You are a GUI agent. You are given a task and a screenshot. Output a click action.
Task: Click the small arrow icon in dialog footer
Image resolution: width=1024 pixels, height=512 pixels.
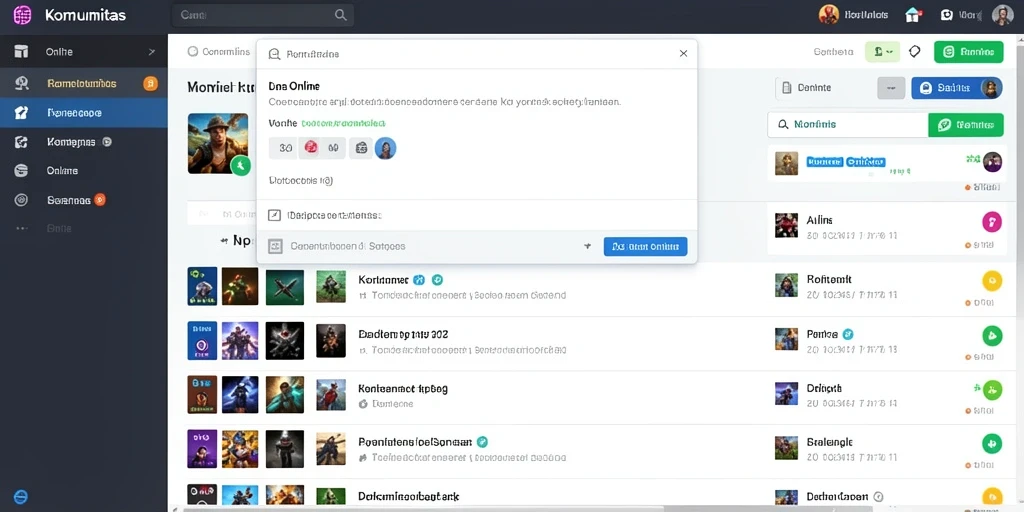(587, 246)
